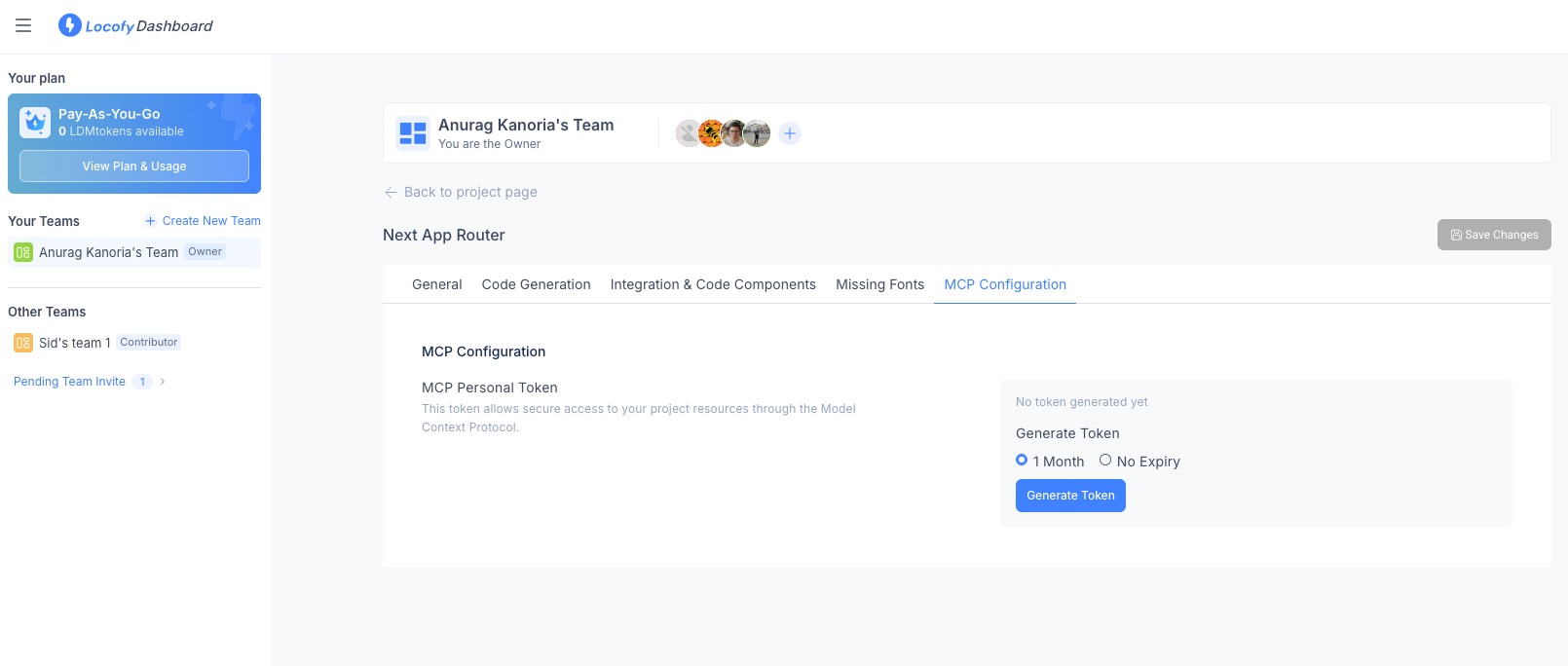
Task: Switch to the General tab
Action: (436, 284)
